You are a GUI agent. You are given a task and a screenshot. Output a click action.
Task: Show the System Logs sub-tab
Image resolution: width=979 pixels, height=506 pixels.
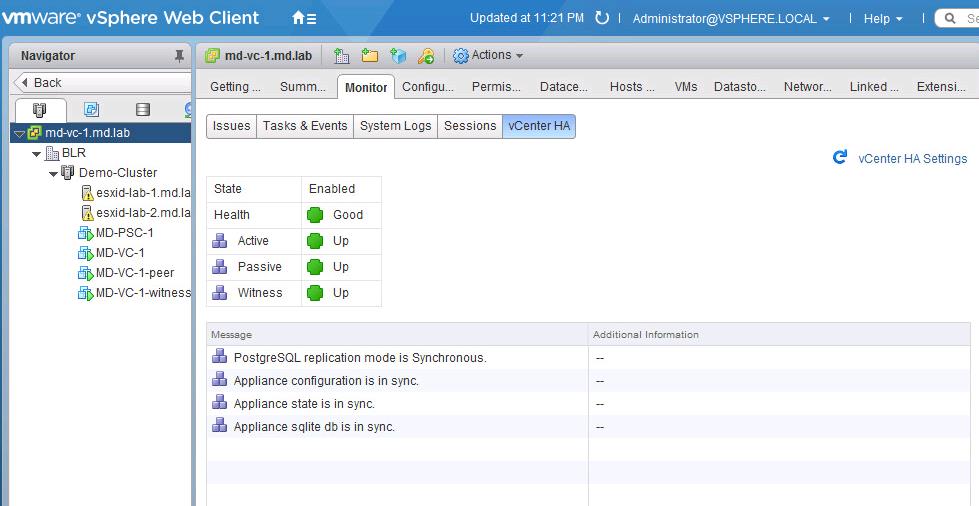(x=396, y=126)
